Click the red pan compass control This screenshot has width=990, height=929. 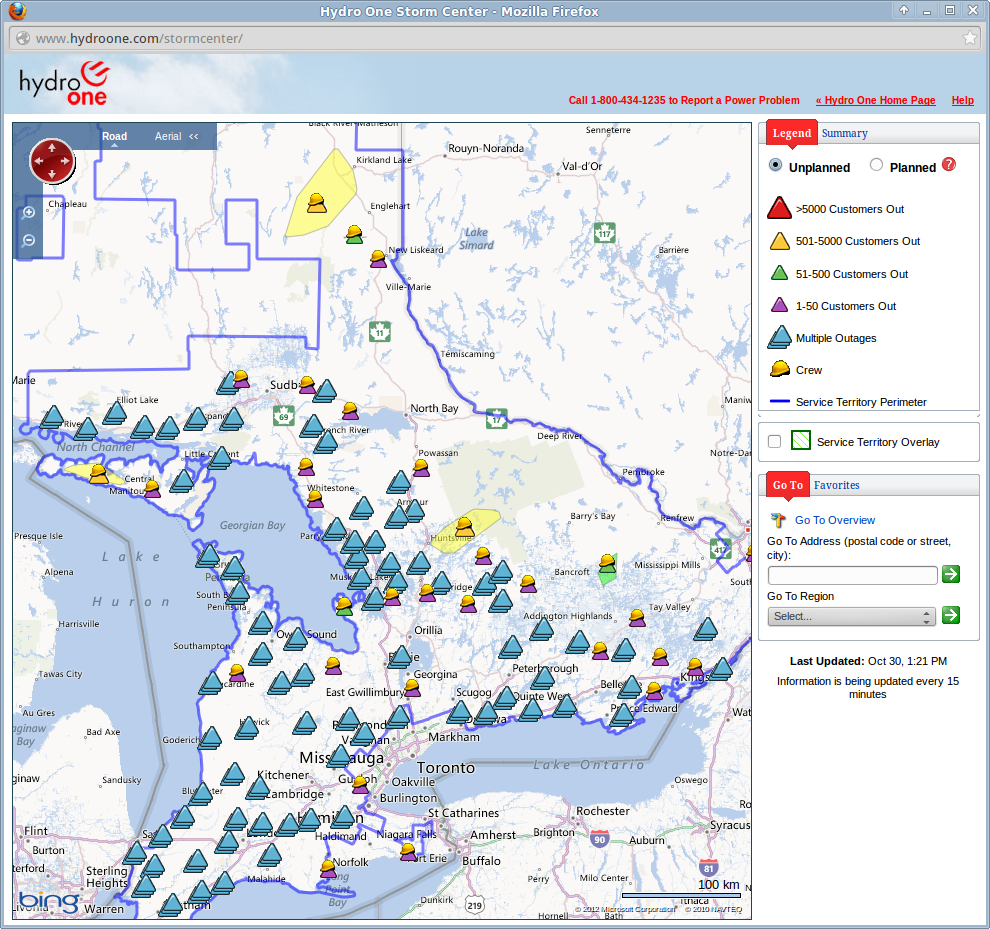point(51,160)
